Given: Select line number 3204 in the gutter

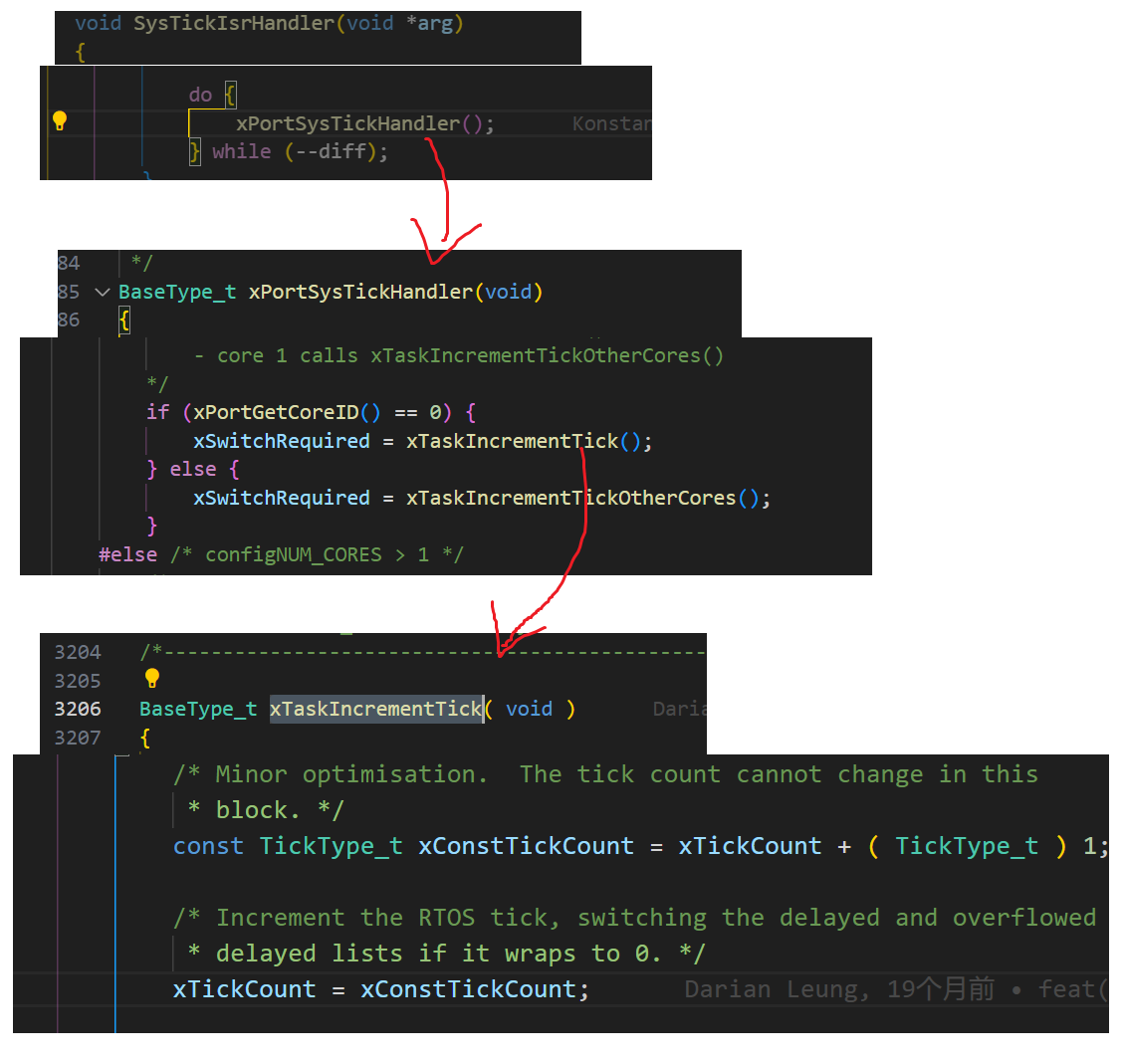Looking at the screenshot, I should tap(78, 652).
